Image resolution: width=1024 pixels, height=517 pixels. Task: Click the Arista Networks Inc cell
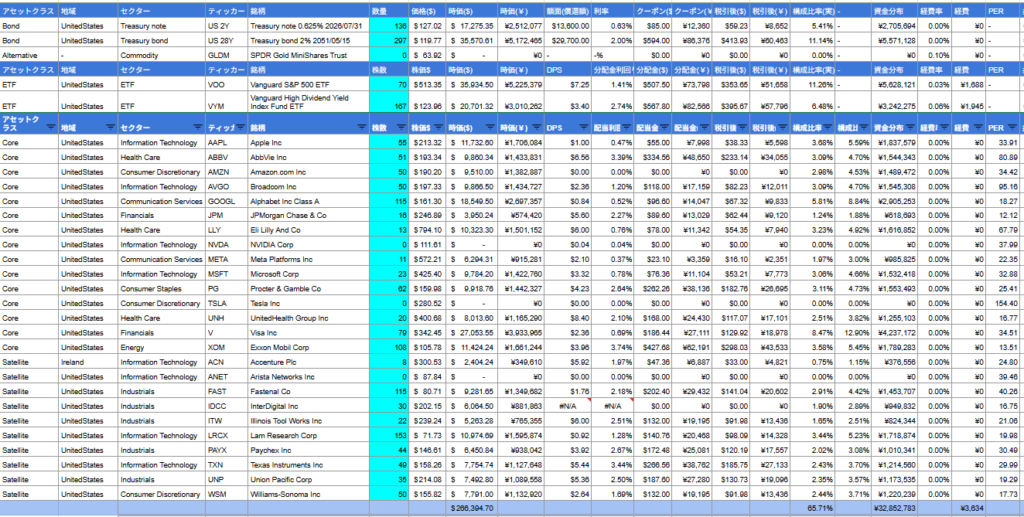(x=308, y=377)
